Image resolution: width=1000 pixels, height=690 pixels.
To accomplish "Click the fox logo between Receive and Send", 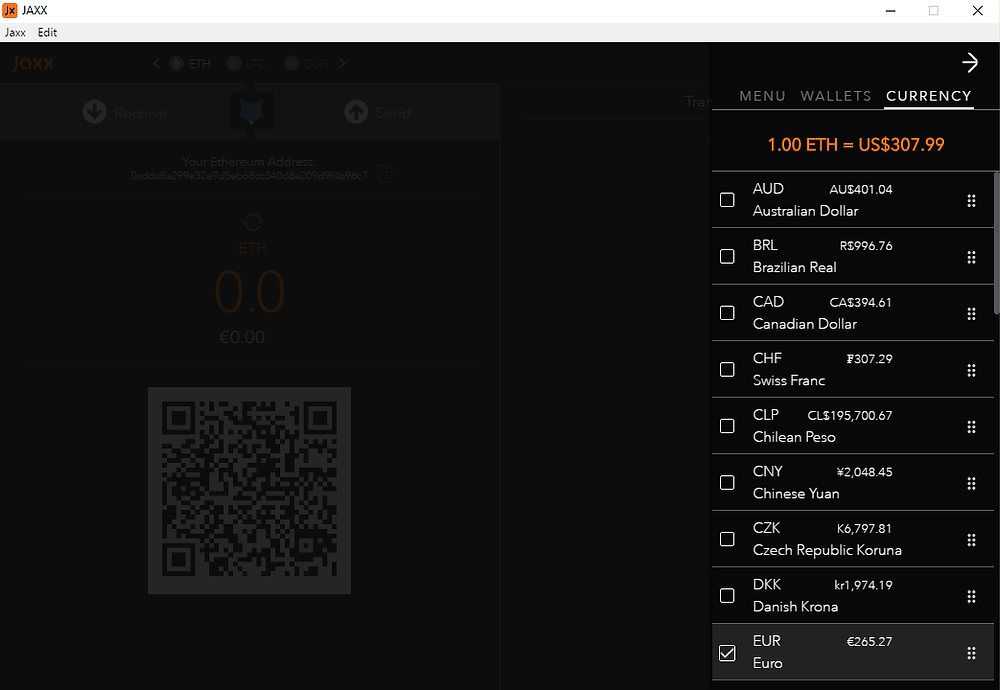I will (x=251, y=112).
